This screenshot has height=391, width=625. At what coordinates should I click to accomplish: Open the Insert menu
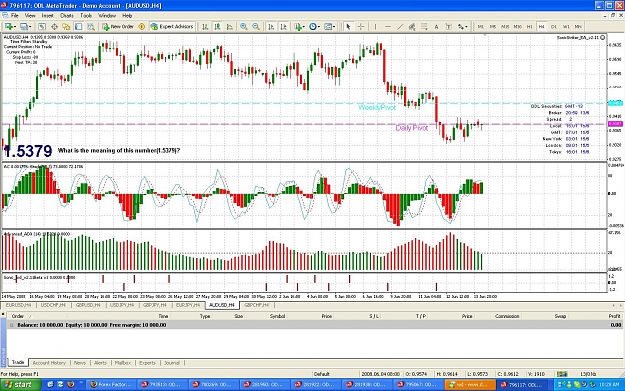pyautogui.click(x=47, y=16)
